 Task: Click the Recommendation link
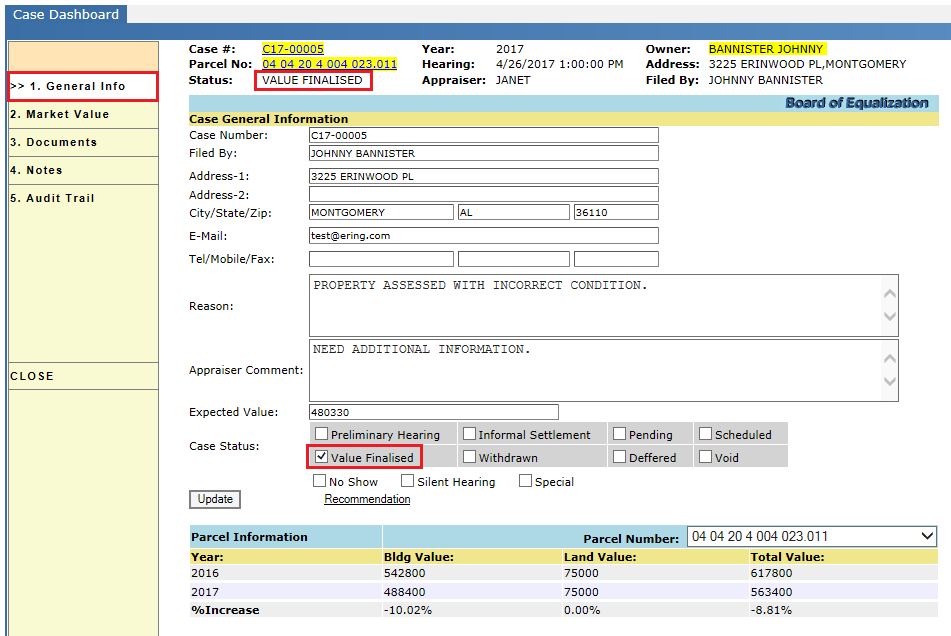tap(367, 499)
